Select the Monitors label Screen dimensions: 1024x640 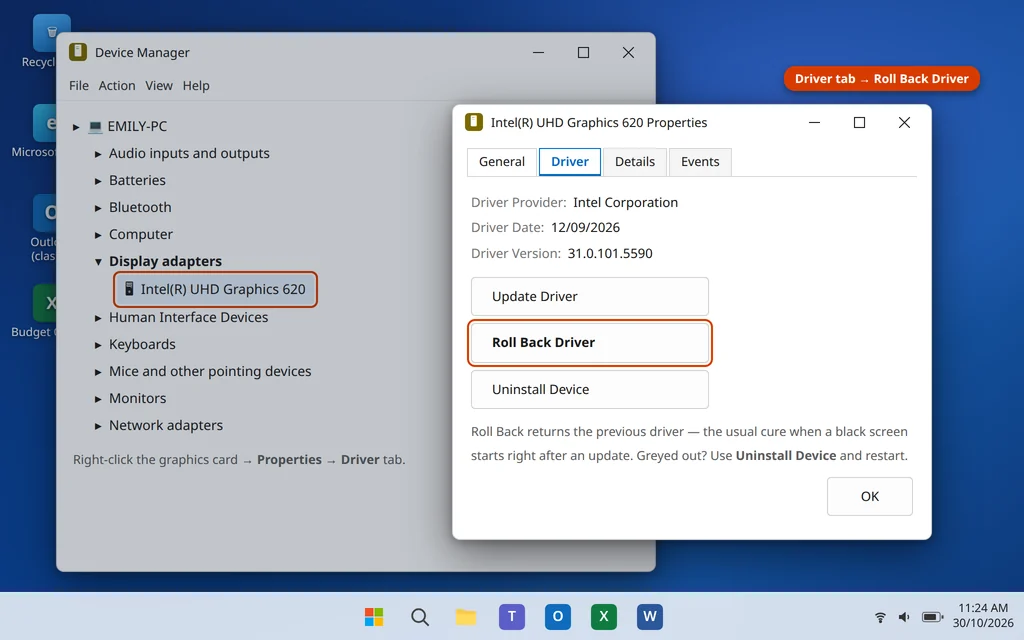(x=138, y=398)
